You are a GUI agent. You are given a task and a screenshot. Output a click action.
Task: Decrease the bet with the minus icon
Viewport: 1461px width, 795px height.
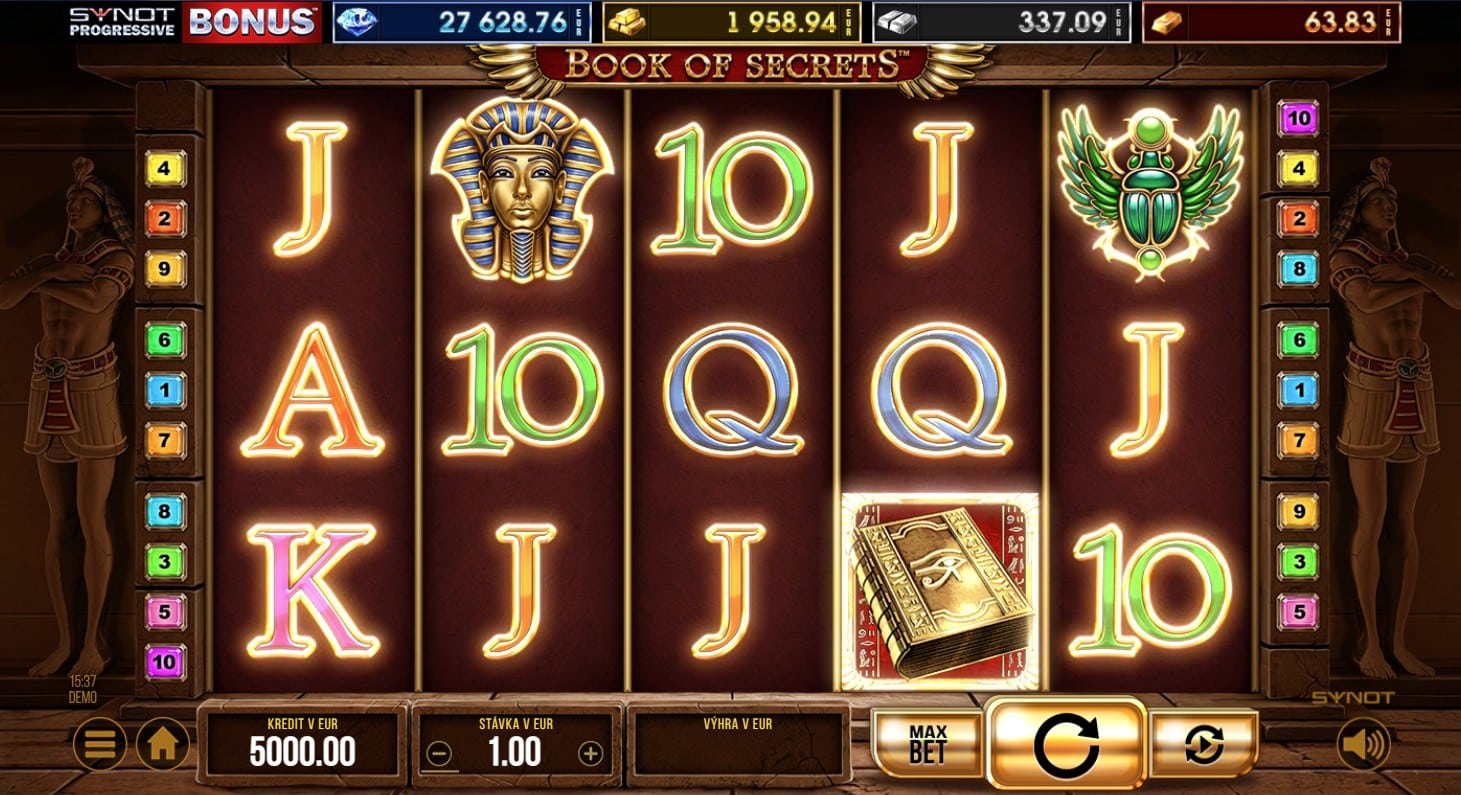(439, 754)
